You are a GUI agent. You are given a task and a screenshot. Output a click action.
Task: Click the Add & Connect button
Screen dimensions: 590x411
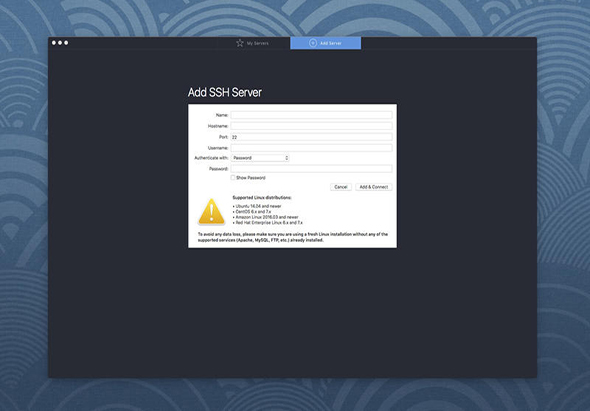click(374, 187)
